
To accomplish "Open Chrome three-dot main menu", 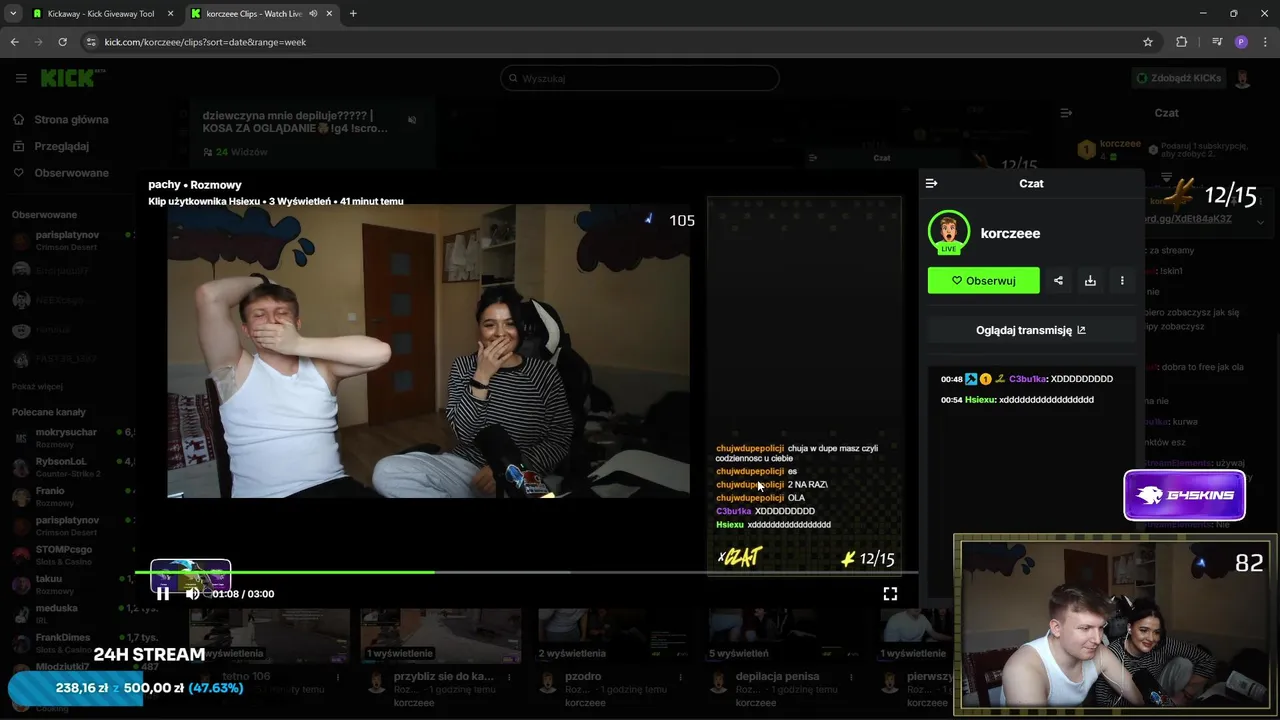I will 1266,42.
